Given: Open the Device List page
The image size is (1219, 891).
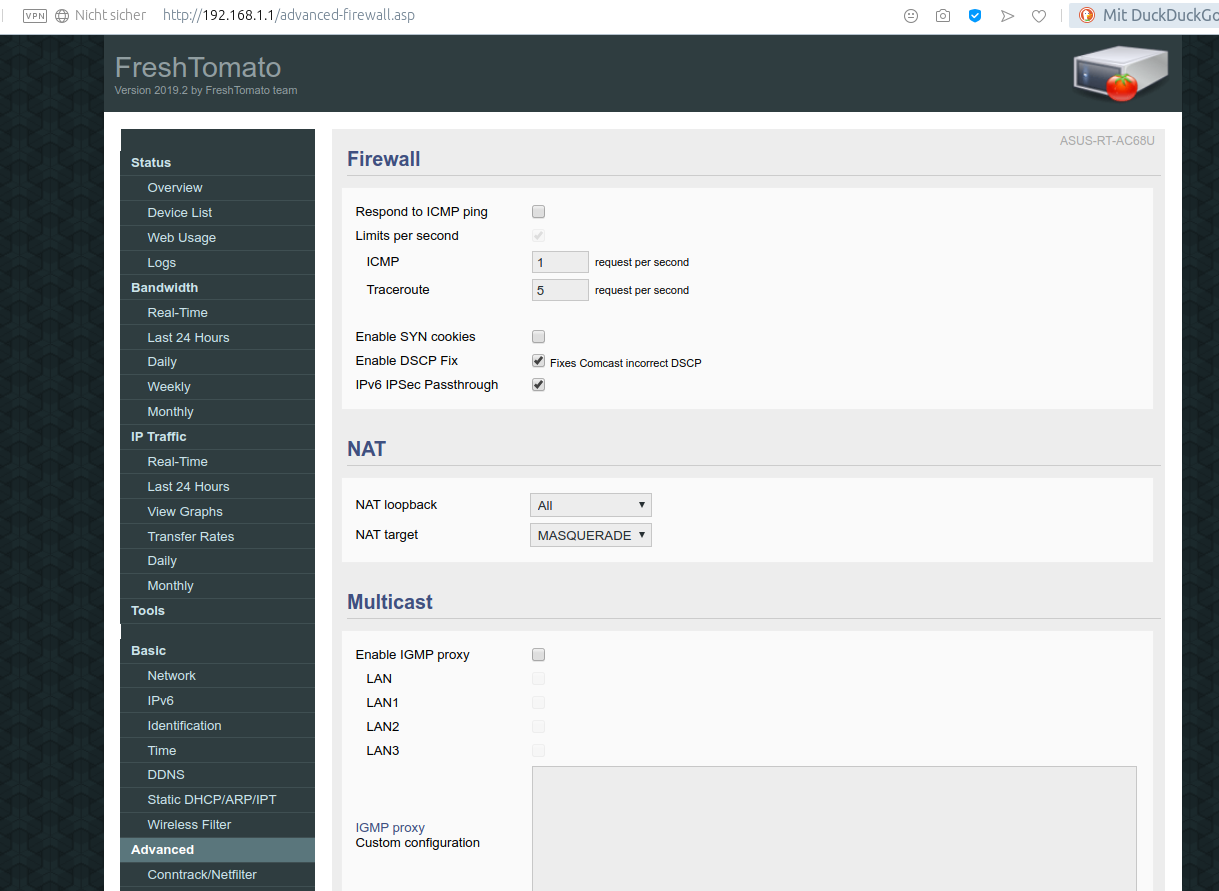Looking at the screenshot, I should point(179,212).
